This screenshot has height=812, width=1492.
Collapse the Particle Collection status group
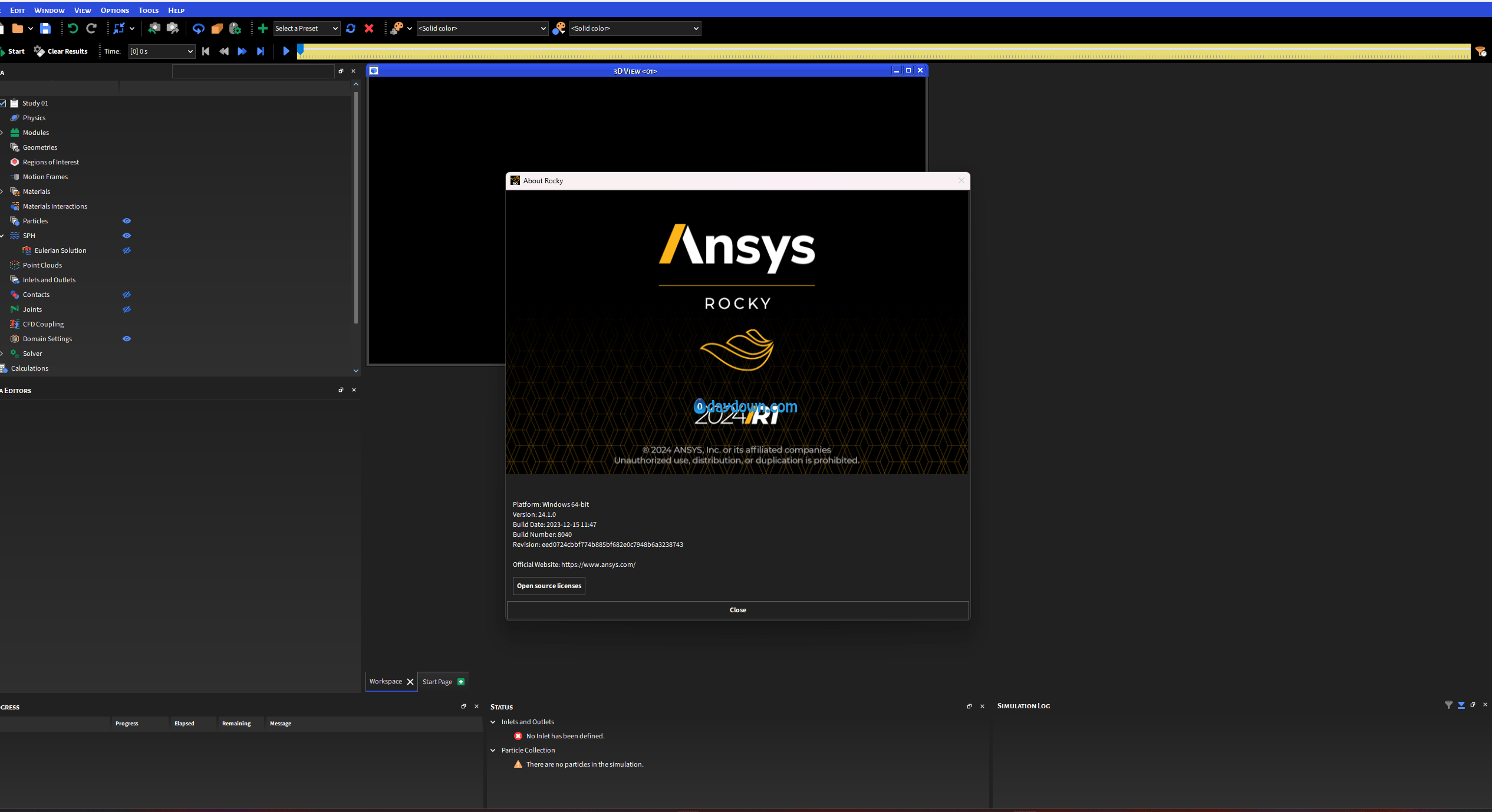tap(493, 750)
